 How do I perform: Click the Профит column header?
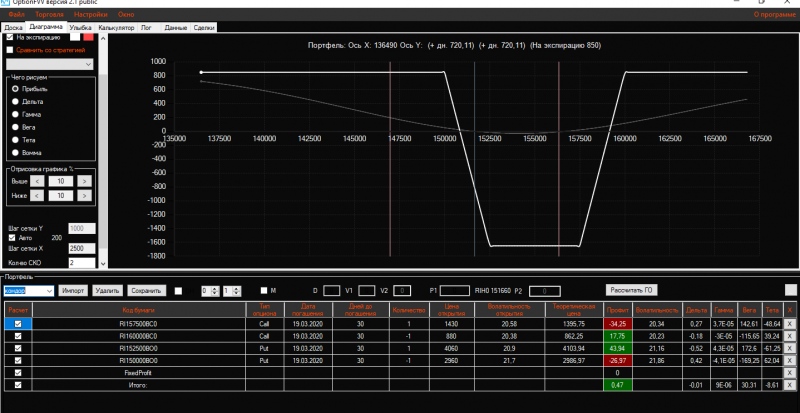coord(618,310)
